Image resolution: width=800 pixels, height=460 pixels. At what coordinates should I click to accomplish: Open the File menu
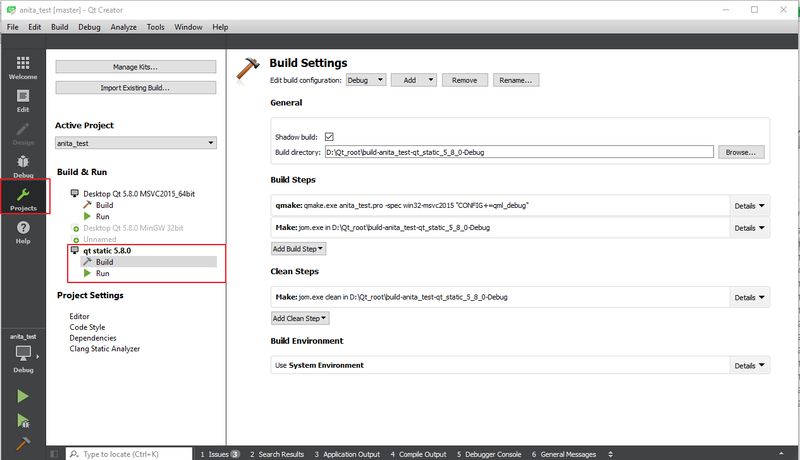point(13,27)
